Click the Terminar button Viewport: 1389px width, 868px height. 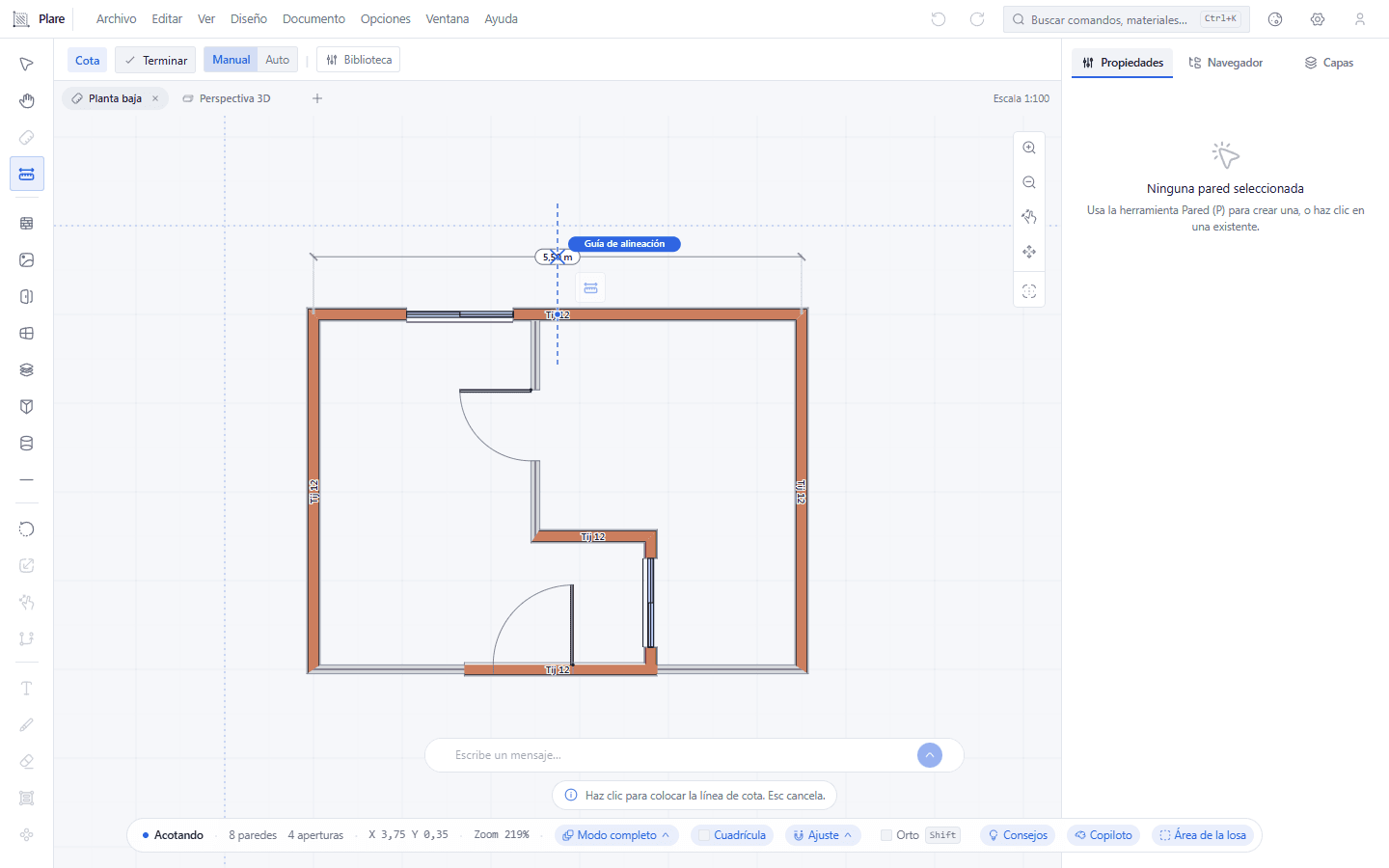[x=155, y=60]
